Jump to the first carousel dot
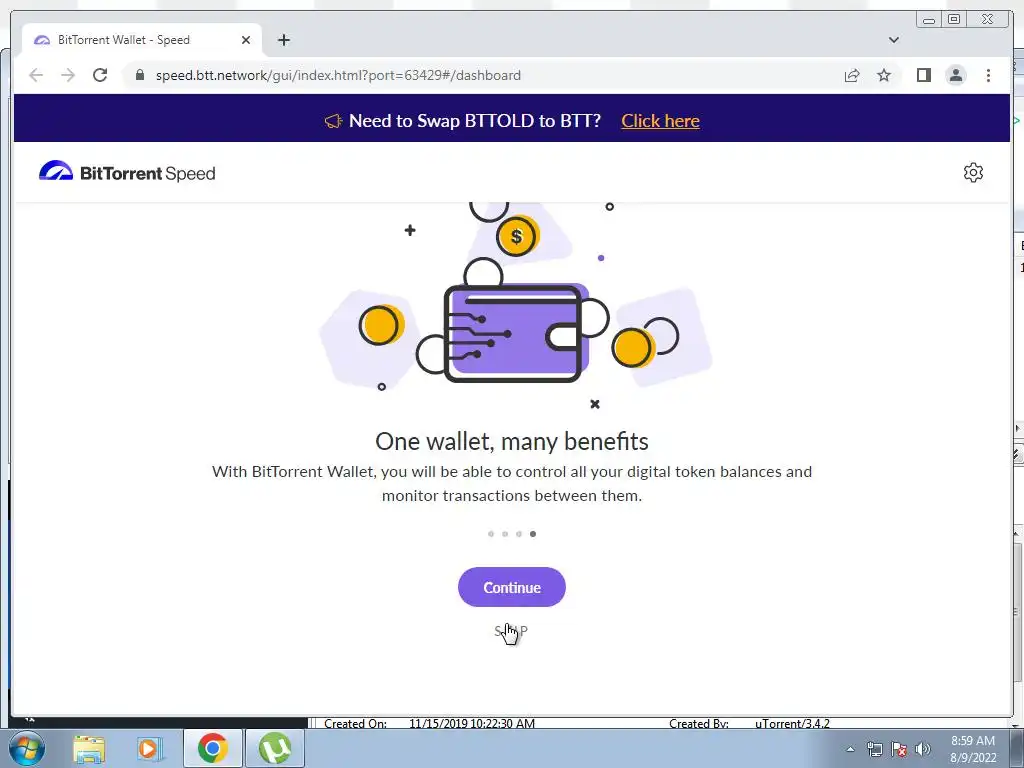Viewport: 1024px width, 768px height. click(x=491, y=534)
